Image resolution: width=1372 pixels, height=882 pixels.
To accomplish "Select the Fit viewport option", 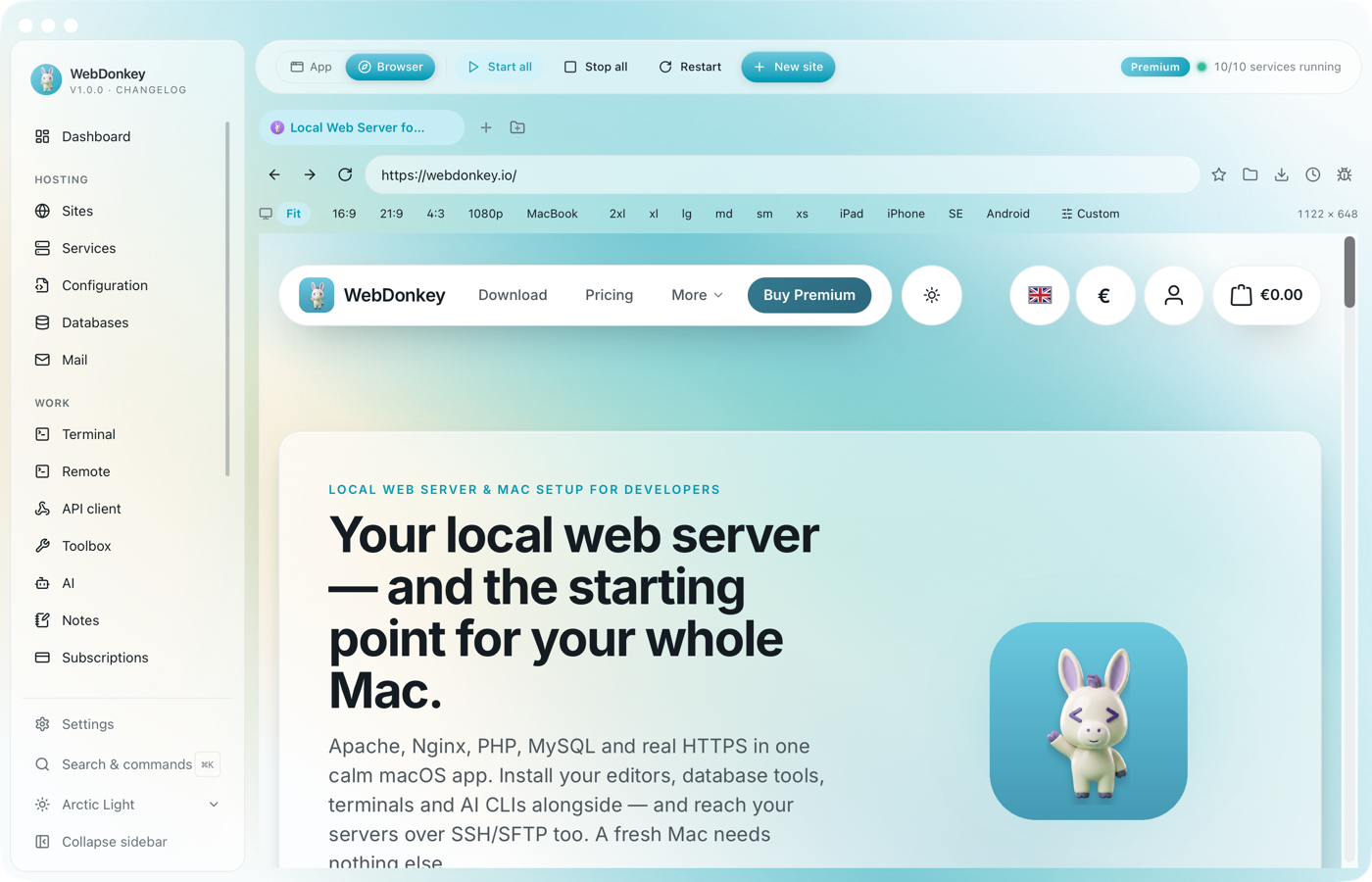I will [x=294, y=214].
